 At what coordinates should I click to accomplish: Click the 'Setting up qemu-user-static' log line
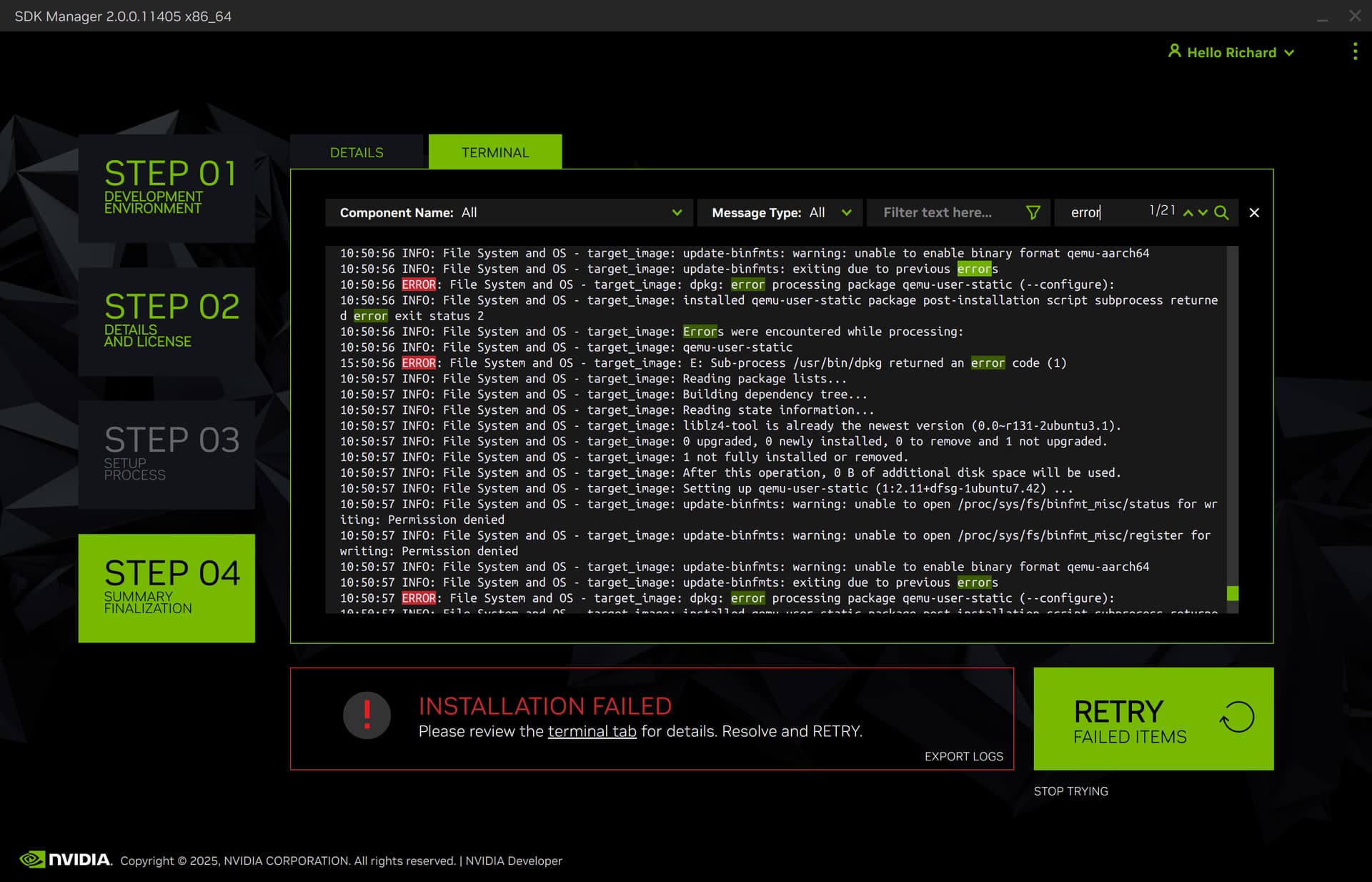tap(706, 489)
